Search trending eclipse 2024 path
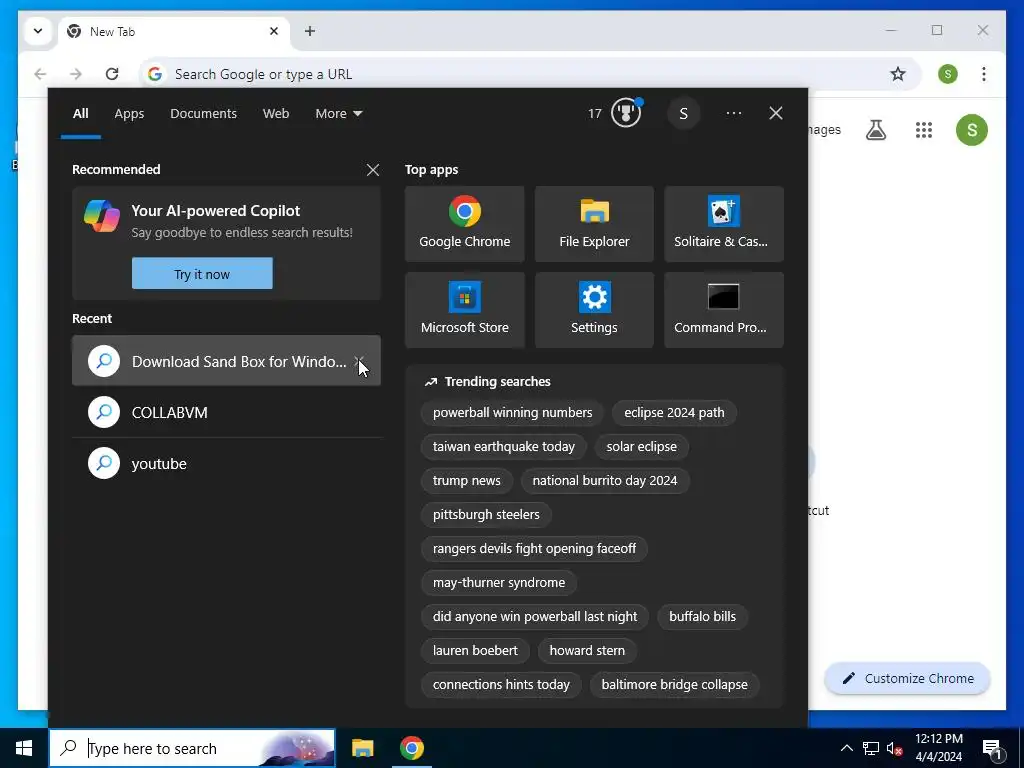Image resolution: width=1024 pixels, height=768 pixels. point(674,413)
